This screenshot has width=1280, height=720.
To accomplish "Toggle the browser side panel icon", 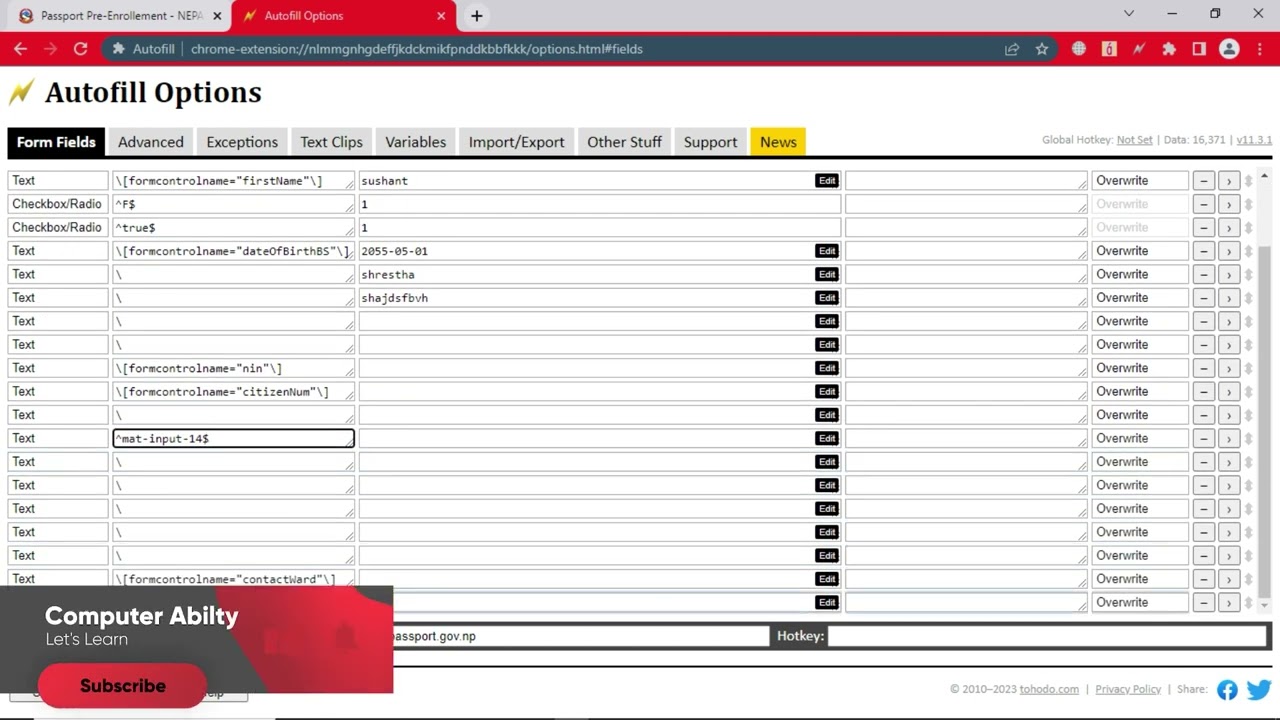I will pos(1199,49).
